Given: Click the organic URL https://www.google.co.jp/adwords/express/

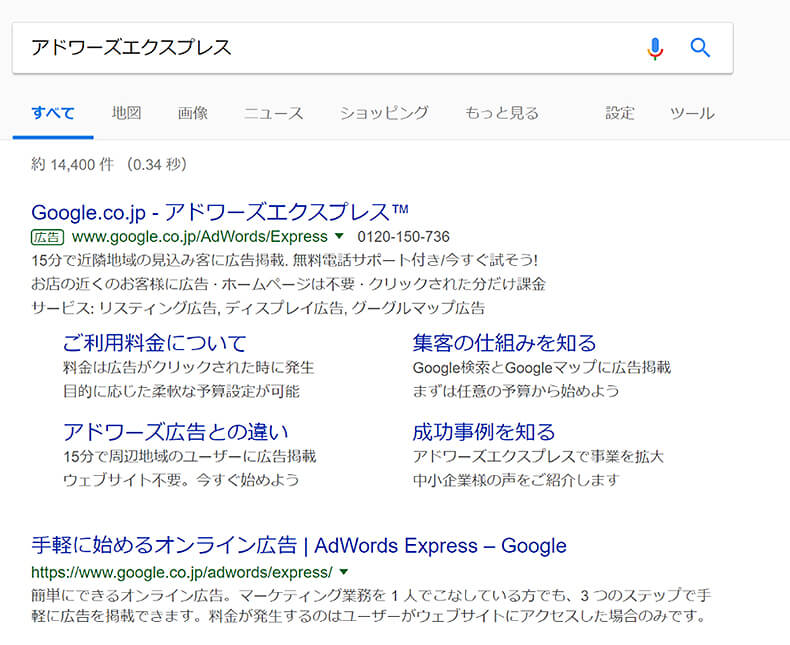Looking at the screenshot, I should (x=182, y=572).
